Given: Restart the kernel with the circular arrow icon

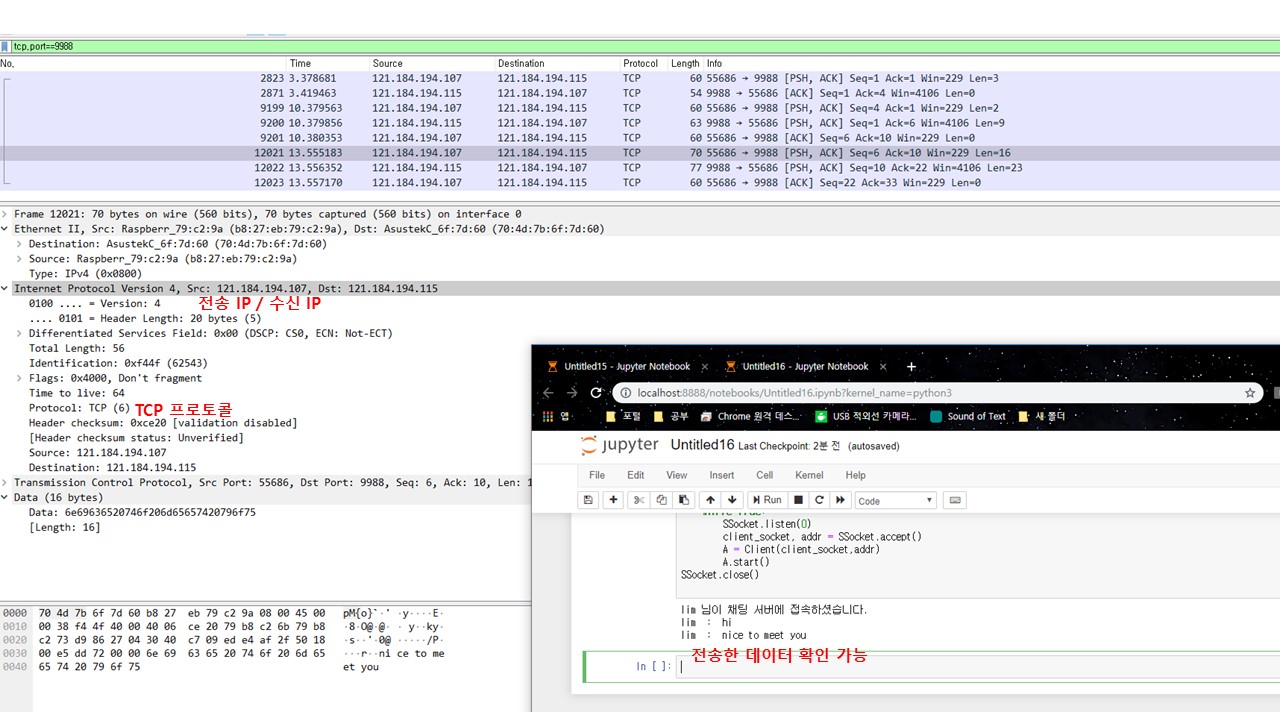Looking at the screenshot, I should (819, 500).
